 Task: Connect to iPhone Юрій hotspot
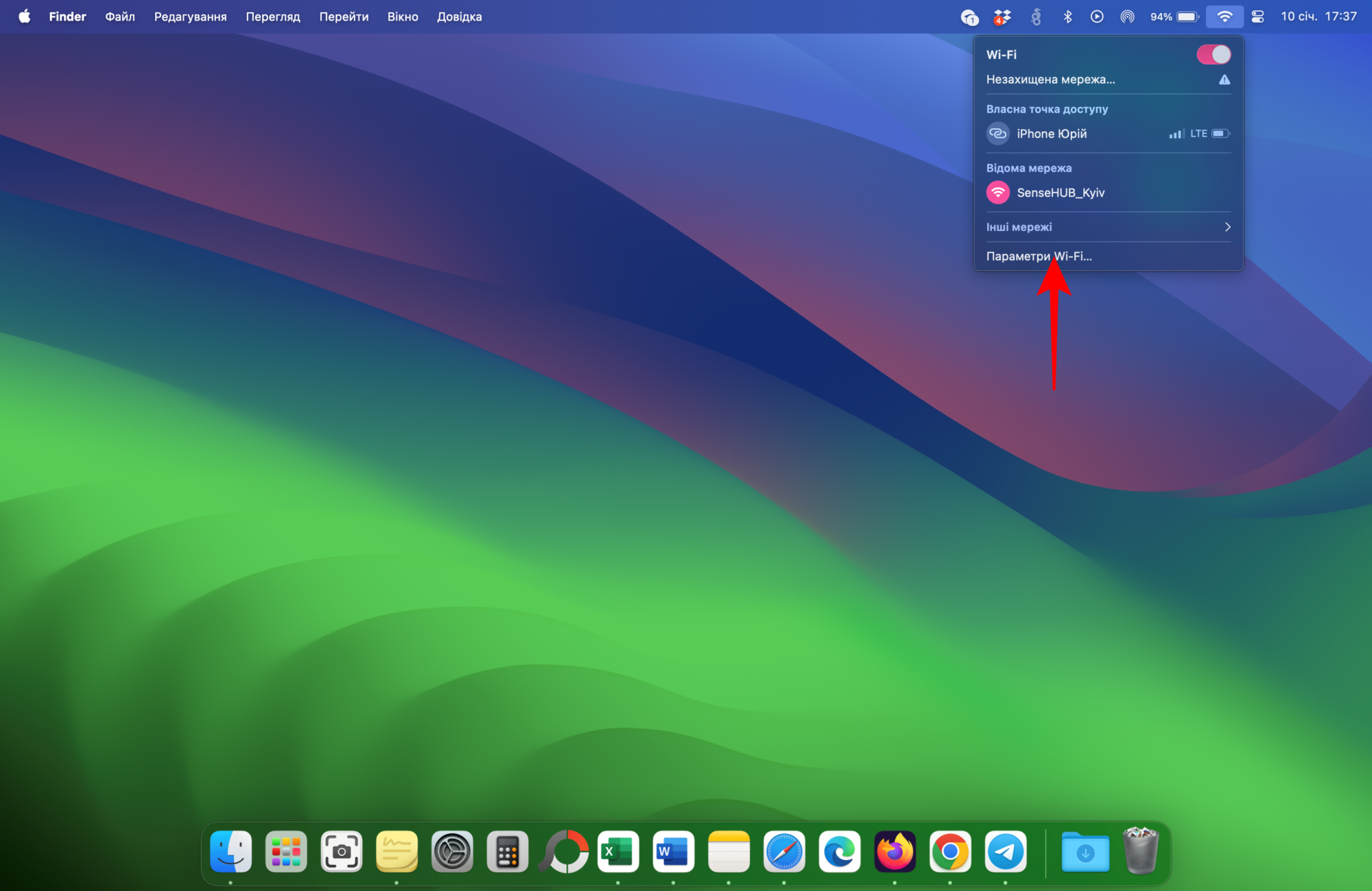(1051, 134)
